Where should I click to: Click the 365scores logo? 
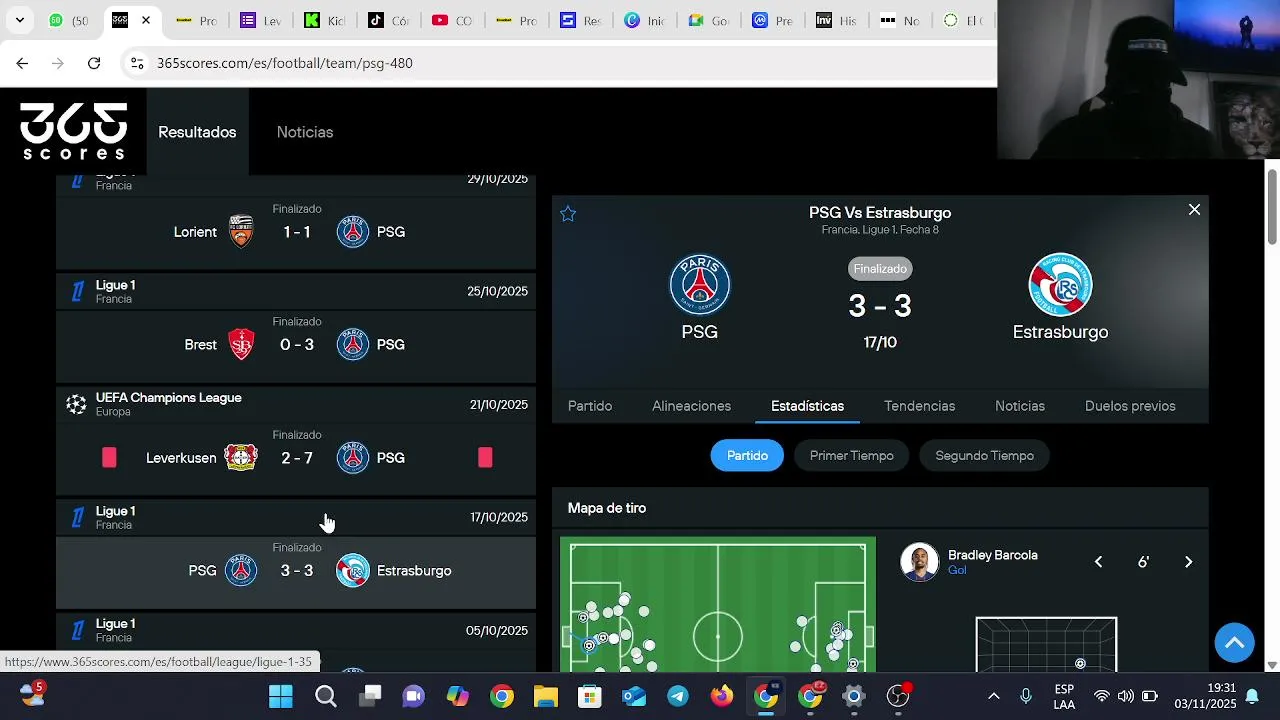tap(74, 131)
